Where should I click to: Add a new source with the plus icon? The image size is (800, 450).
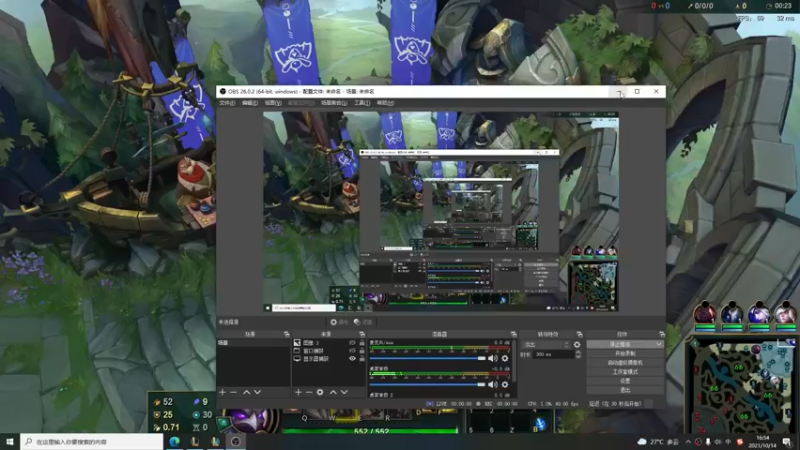[298, 392]
